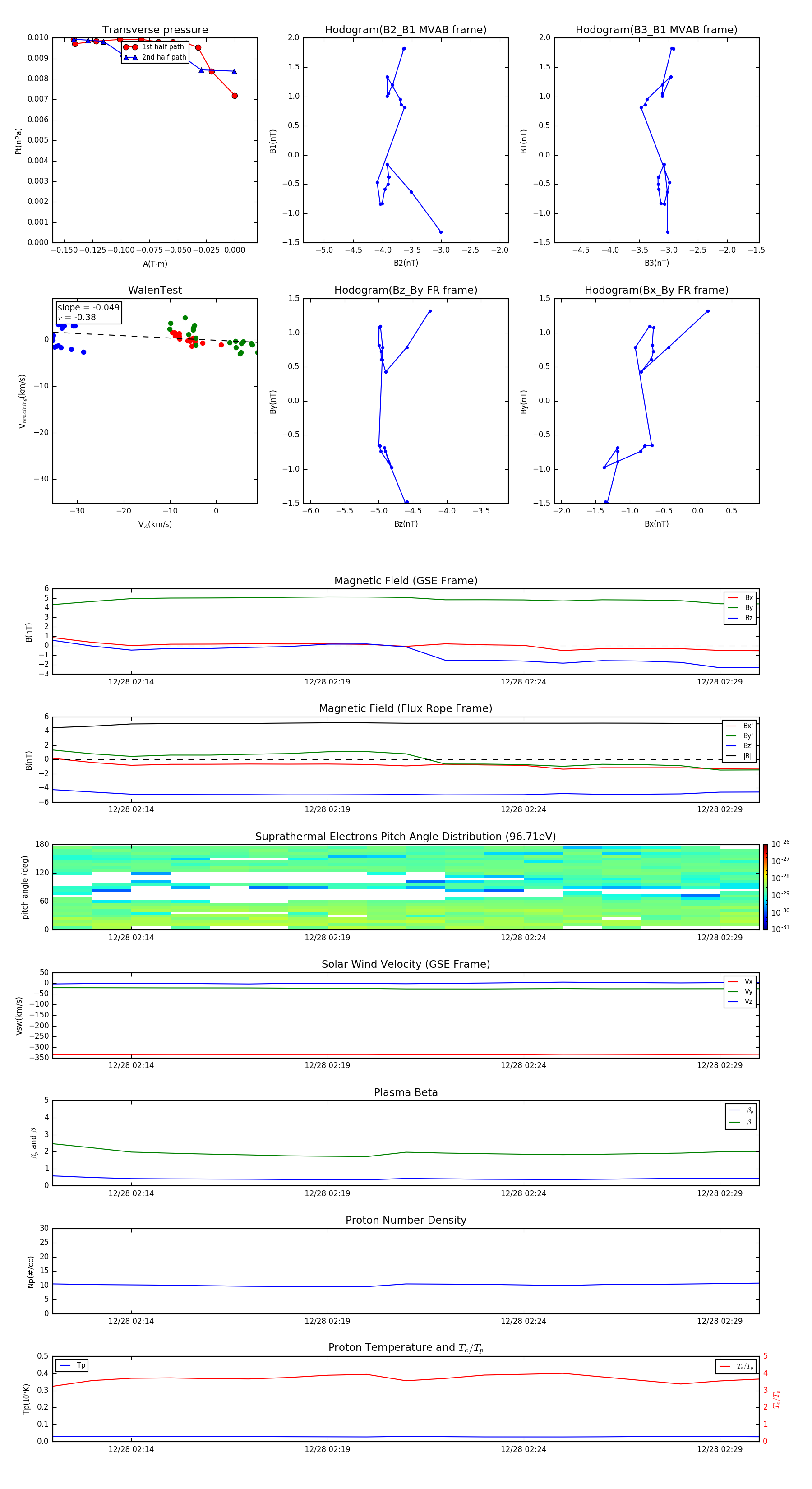
Task: Click the 'A(T·m)' x-axis label
Action: [x=155, y=264]
